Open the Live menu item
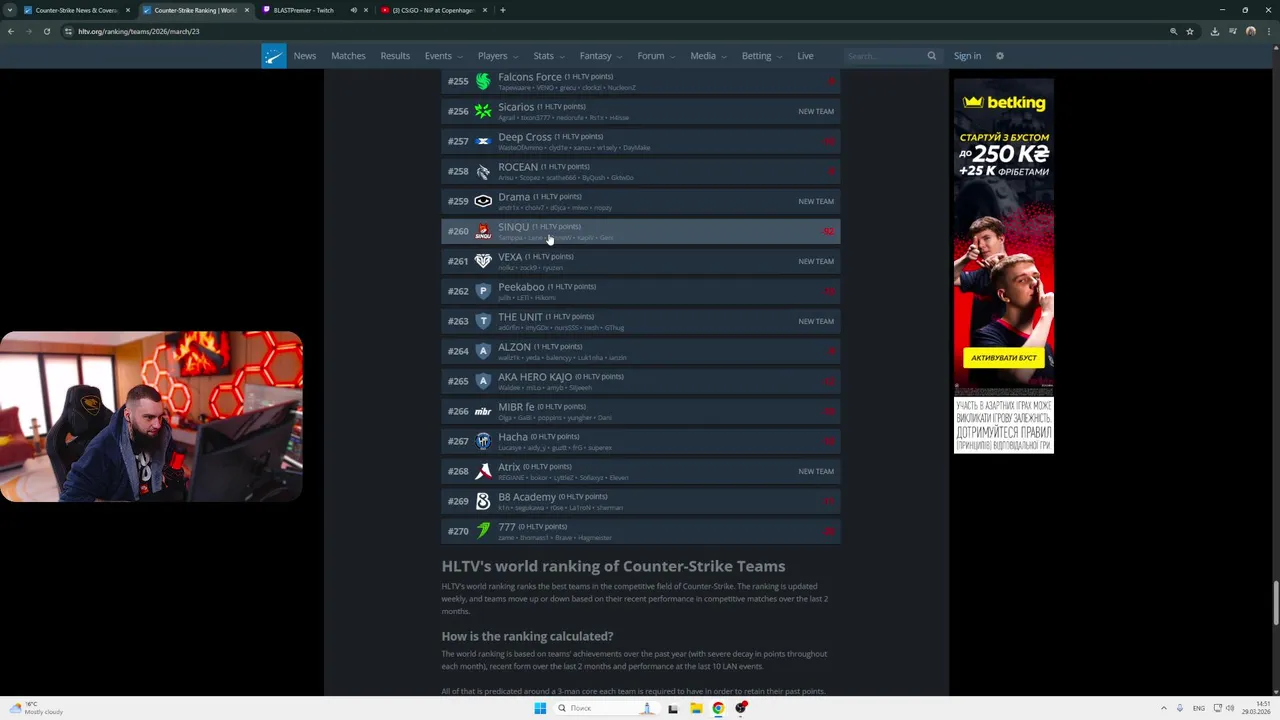Screen dimensions: 1280x720 [805, 56]
